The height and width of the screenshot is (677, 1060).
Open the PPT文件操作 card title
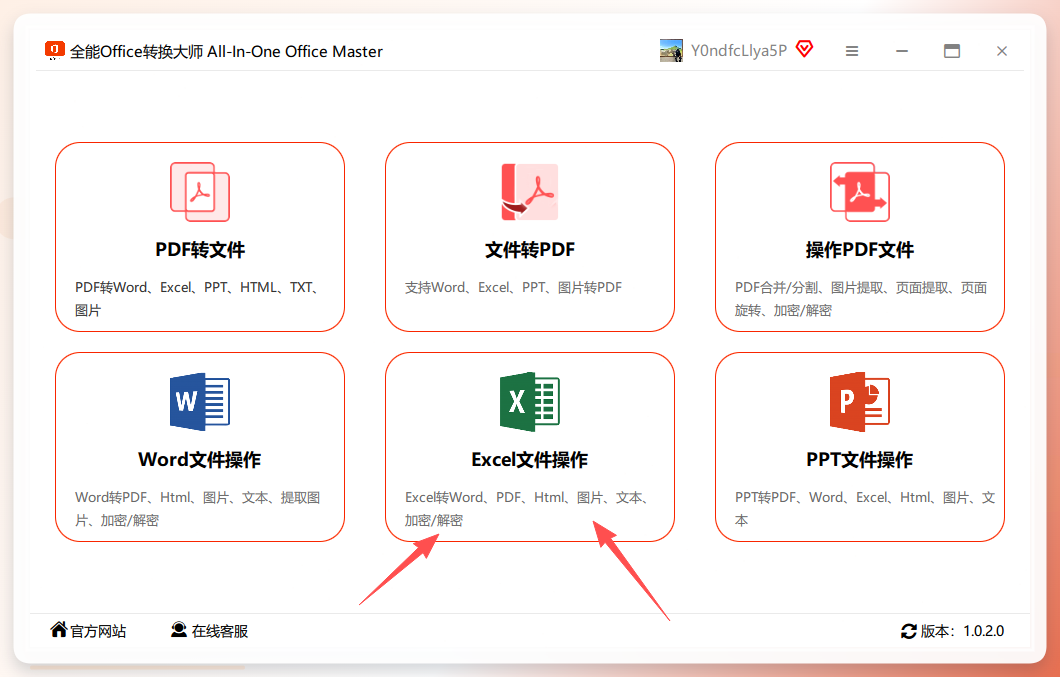860,460
